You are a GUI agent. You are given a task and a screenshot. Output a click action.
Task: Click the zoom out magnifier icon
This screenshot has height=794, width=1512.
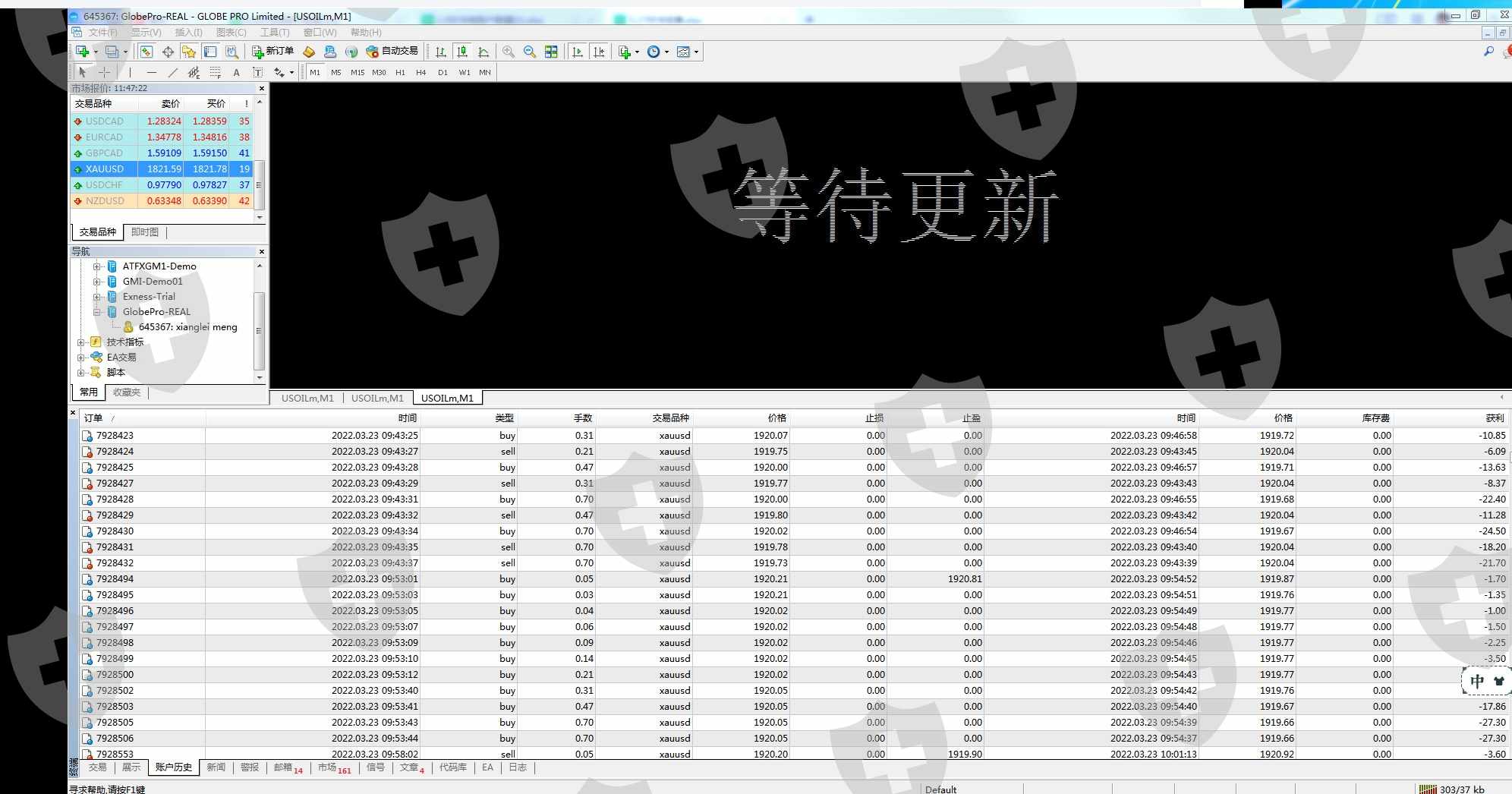coord(530,52)
